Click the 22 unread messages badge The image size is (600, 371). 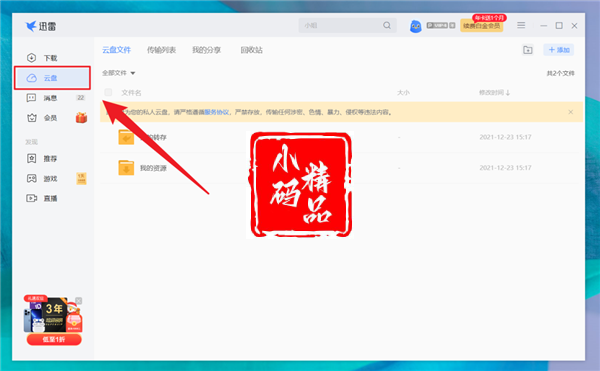click(80, 98)
